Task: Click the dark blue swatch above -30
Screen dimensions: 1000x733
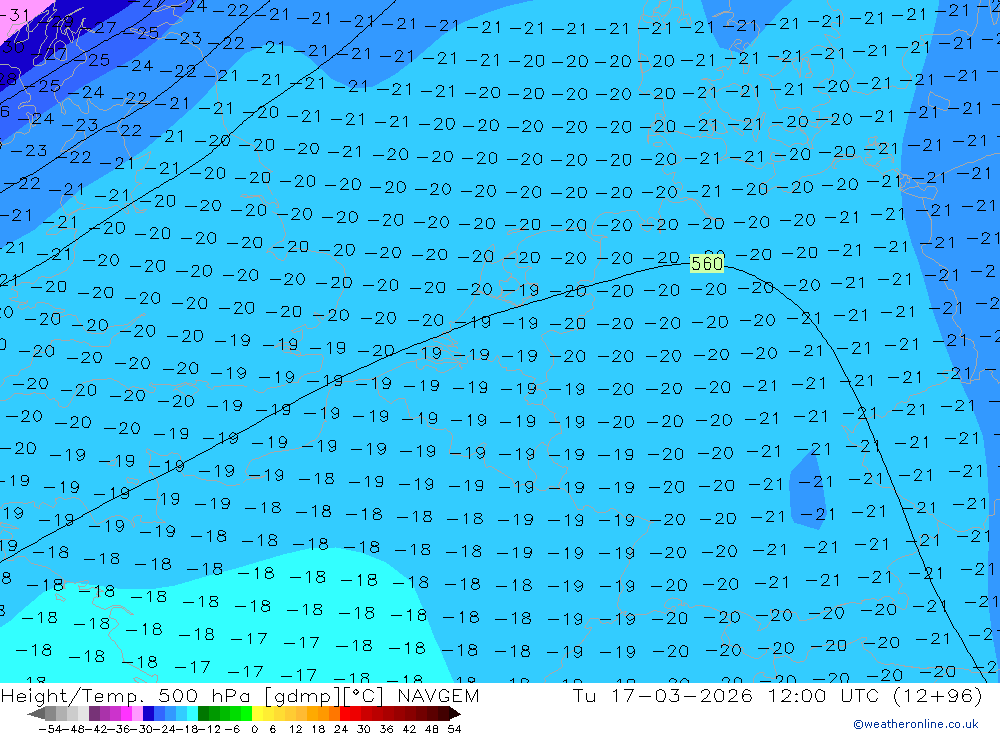Action: point(148,714)
